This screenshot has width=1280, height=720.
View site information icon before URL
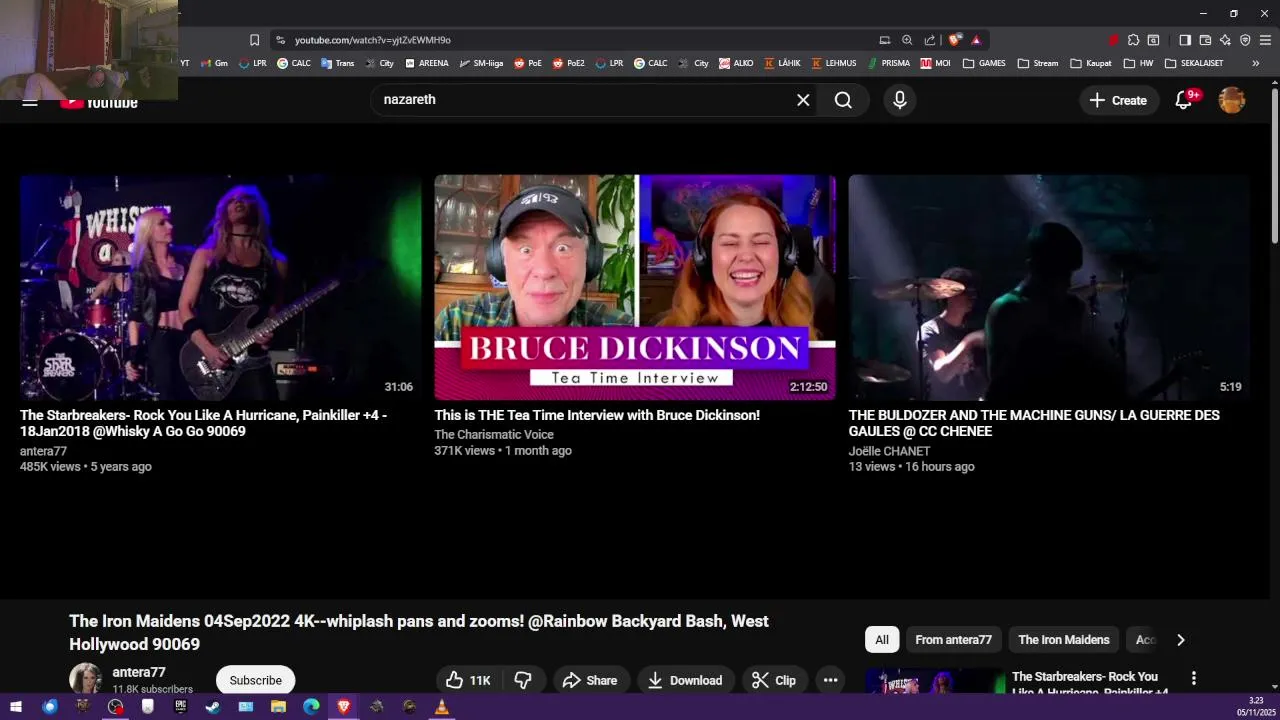click(x=280, y=40)
